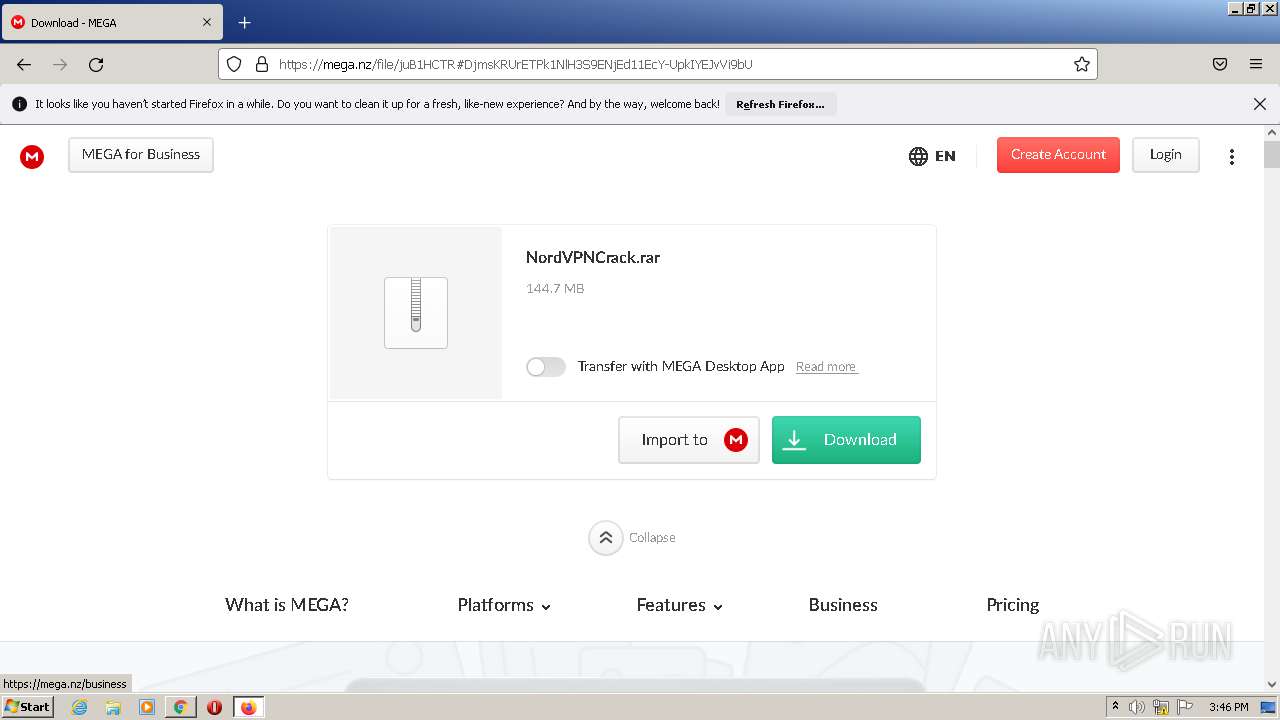
Task: Open Internet Explorer from the taskbar
Action: point(80,707)
